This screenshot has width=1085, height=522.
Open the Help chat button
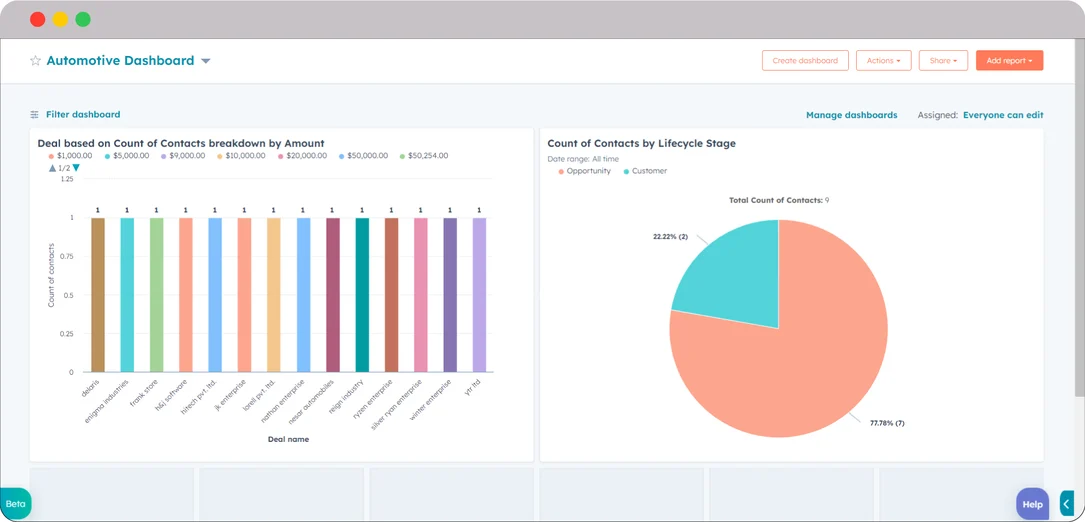click(x=1032, y=505)
